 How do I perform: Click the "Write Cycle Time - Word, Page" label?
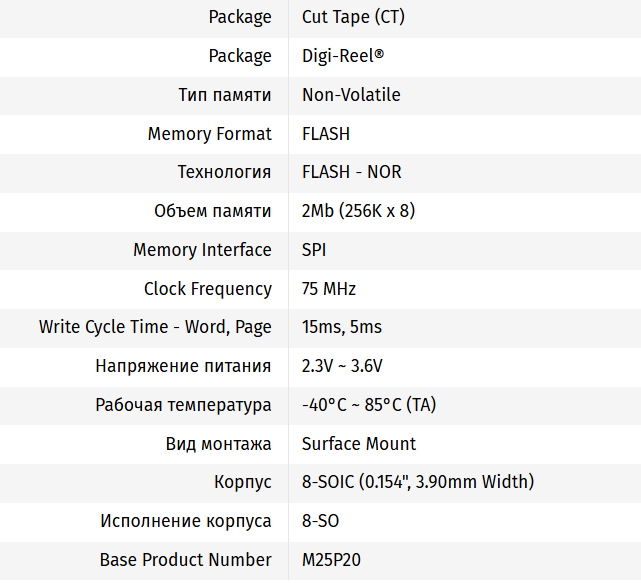click(155, 327)
